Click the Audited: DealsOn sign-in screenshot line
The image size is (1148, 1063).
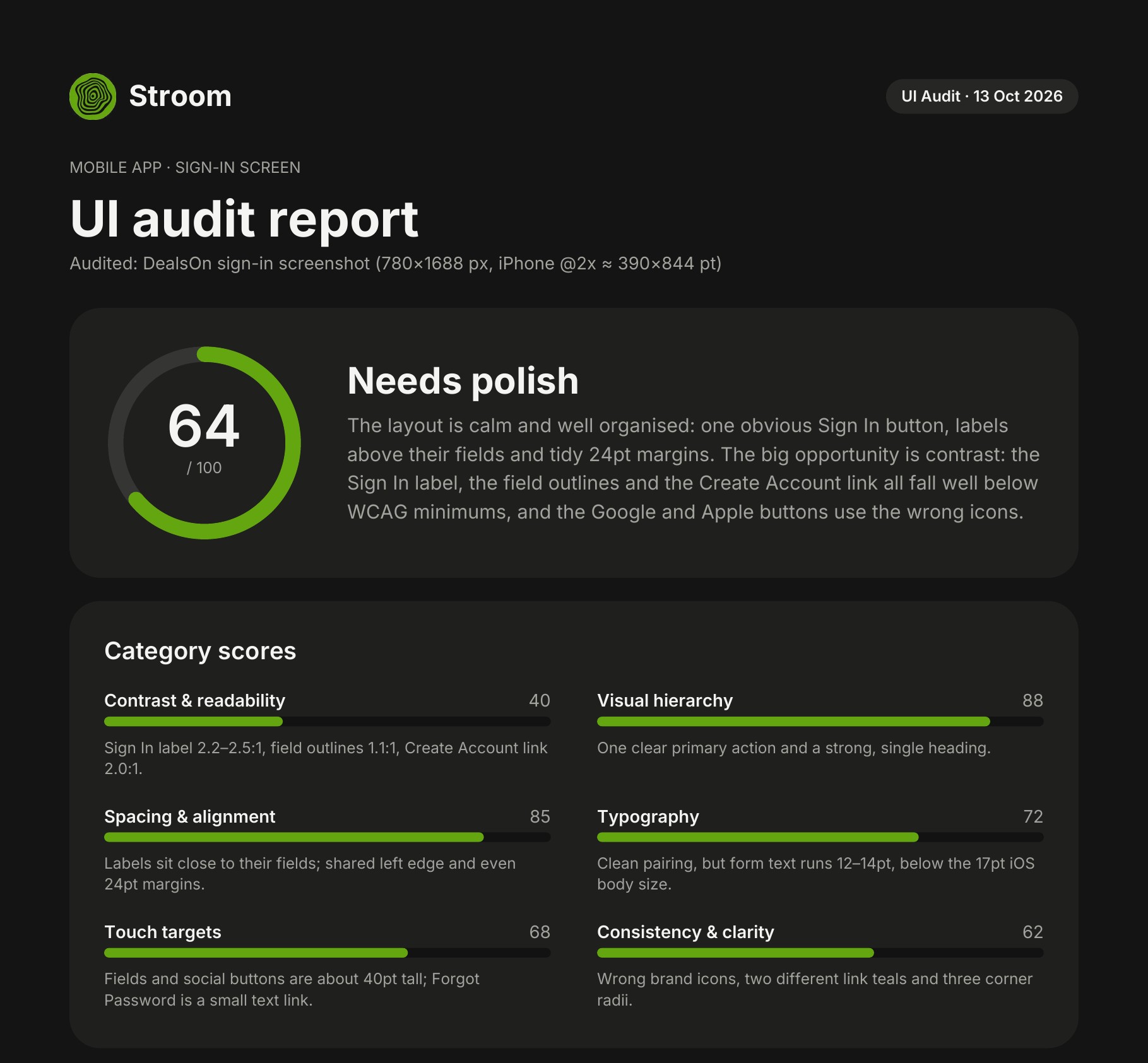(x=395, y=264)
